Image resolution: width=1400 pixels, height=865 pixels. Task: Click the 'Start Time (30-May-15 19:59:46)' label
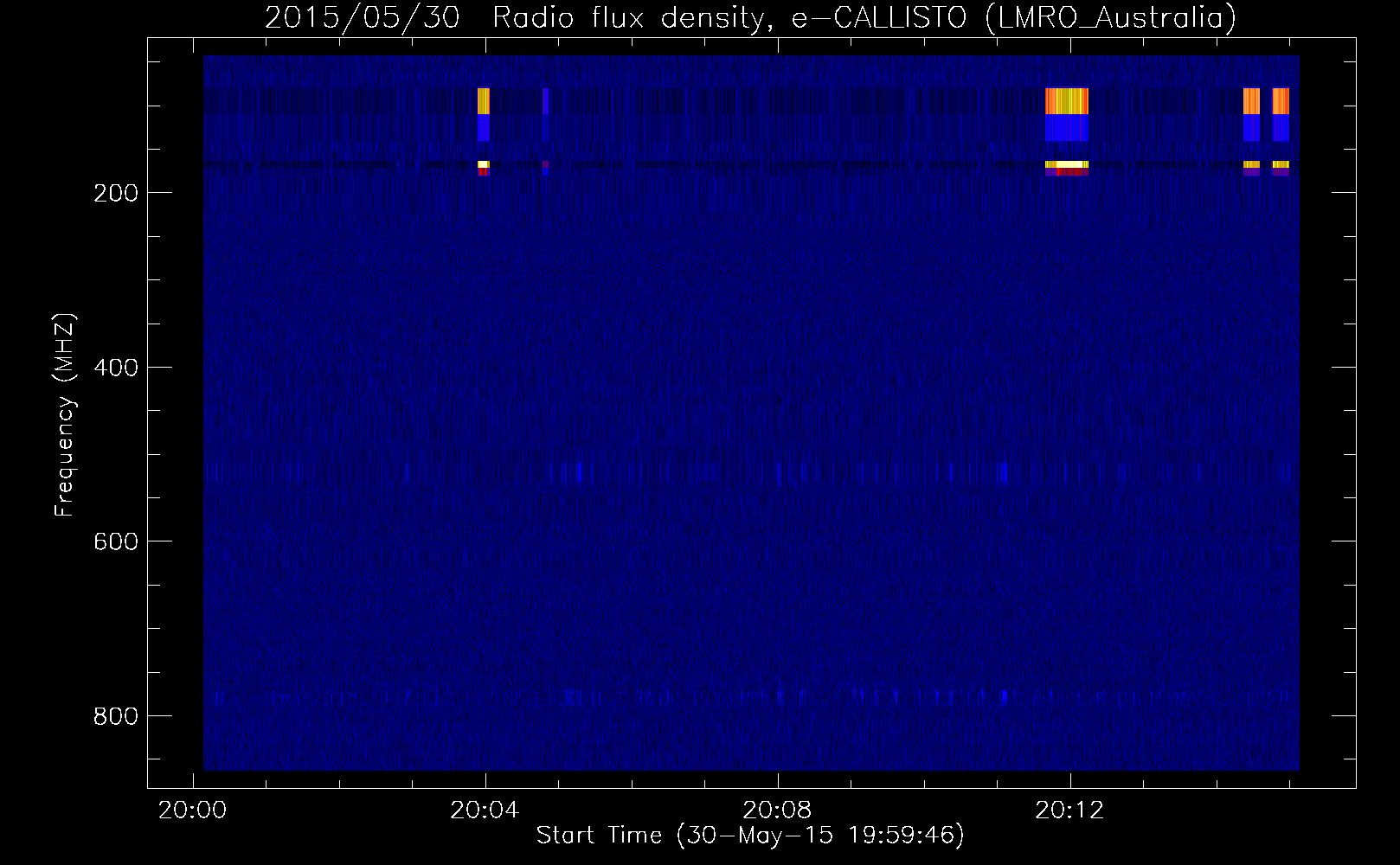pos(750,836)
